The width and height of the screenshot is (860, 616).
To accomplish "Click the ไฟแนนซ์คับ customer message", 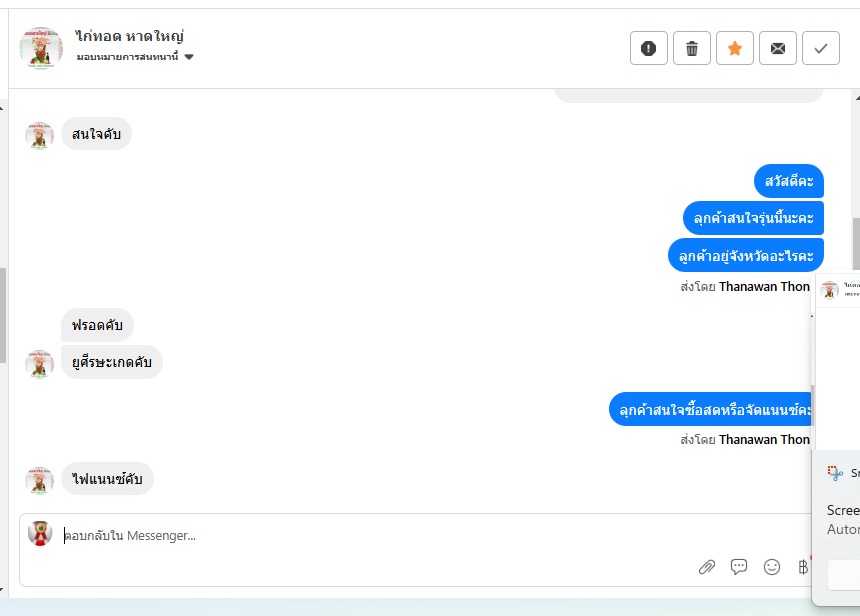I will [107, 479].
